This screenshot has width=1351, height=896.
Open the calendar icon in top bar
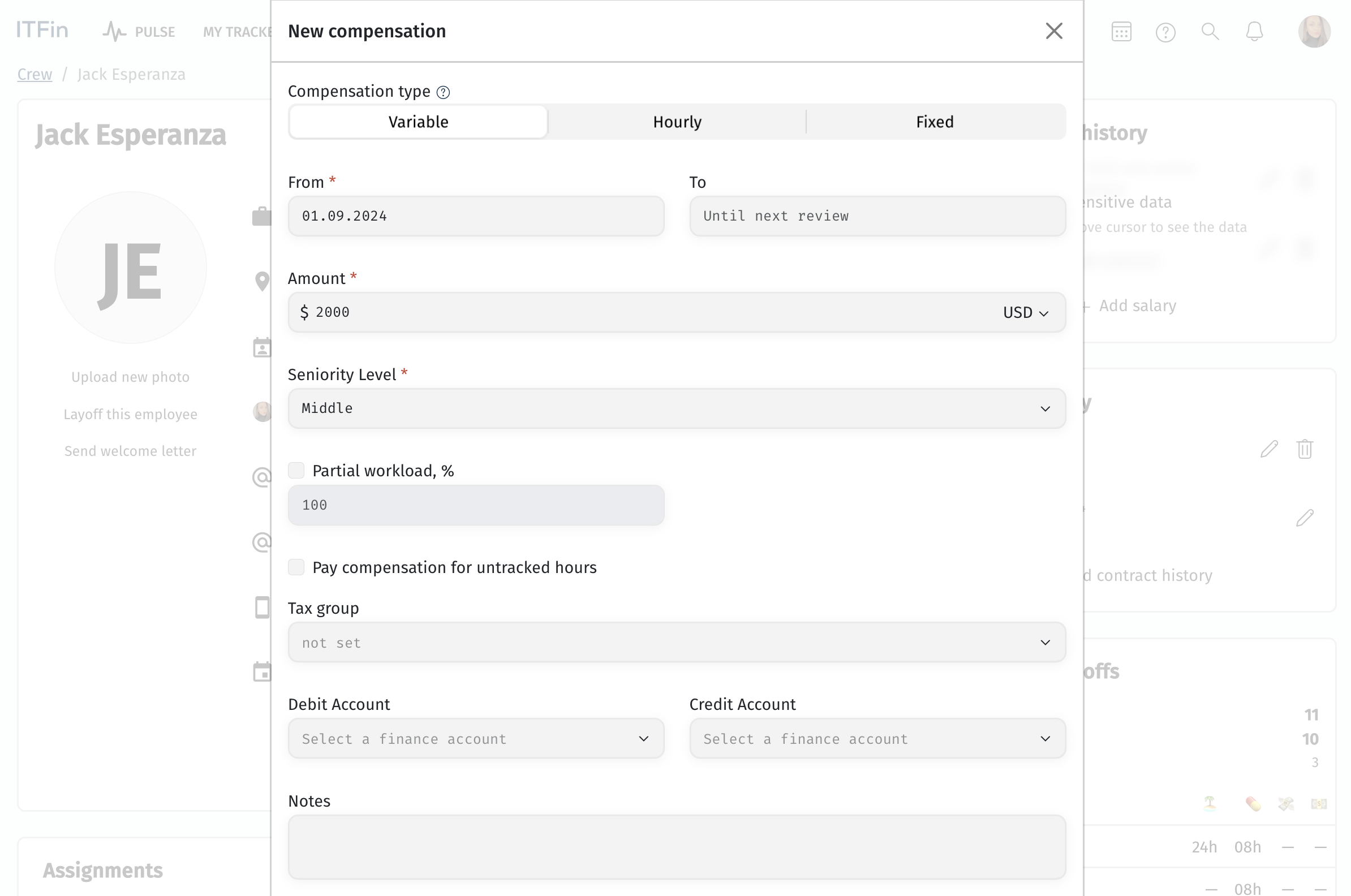click(1121, 32)
